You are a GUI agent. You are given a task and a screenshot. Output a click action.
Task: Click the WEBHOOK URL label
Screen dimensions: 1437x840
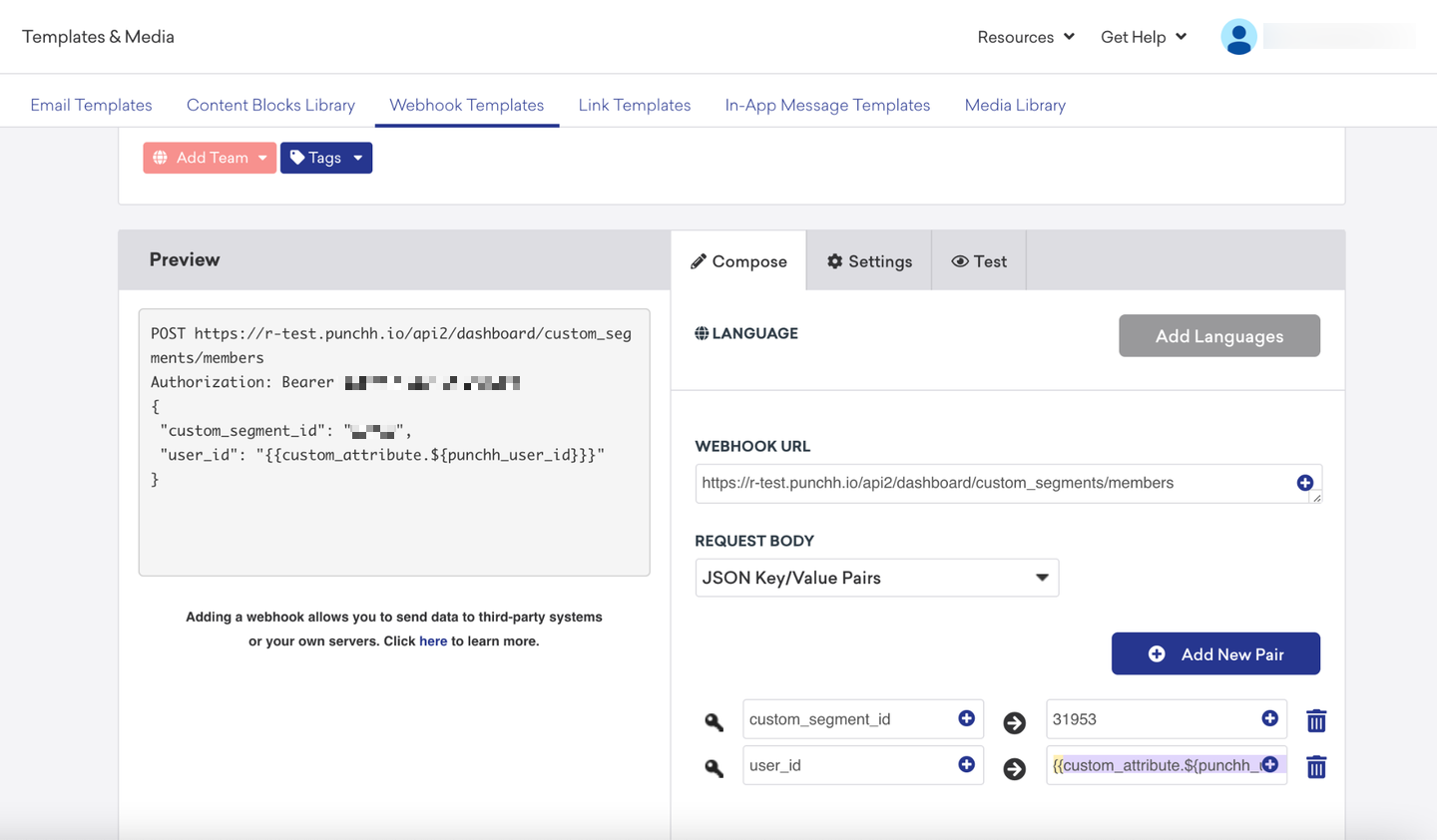[x=752, y=446]
